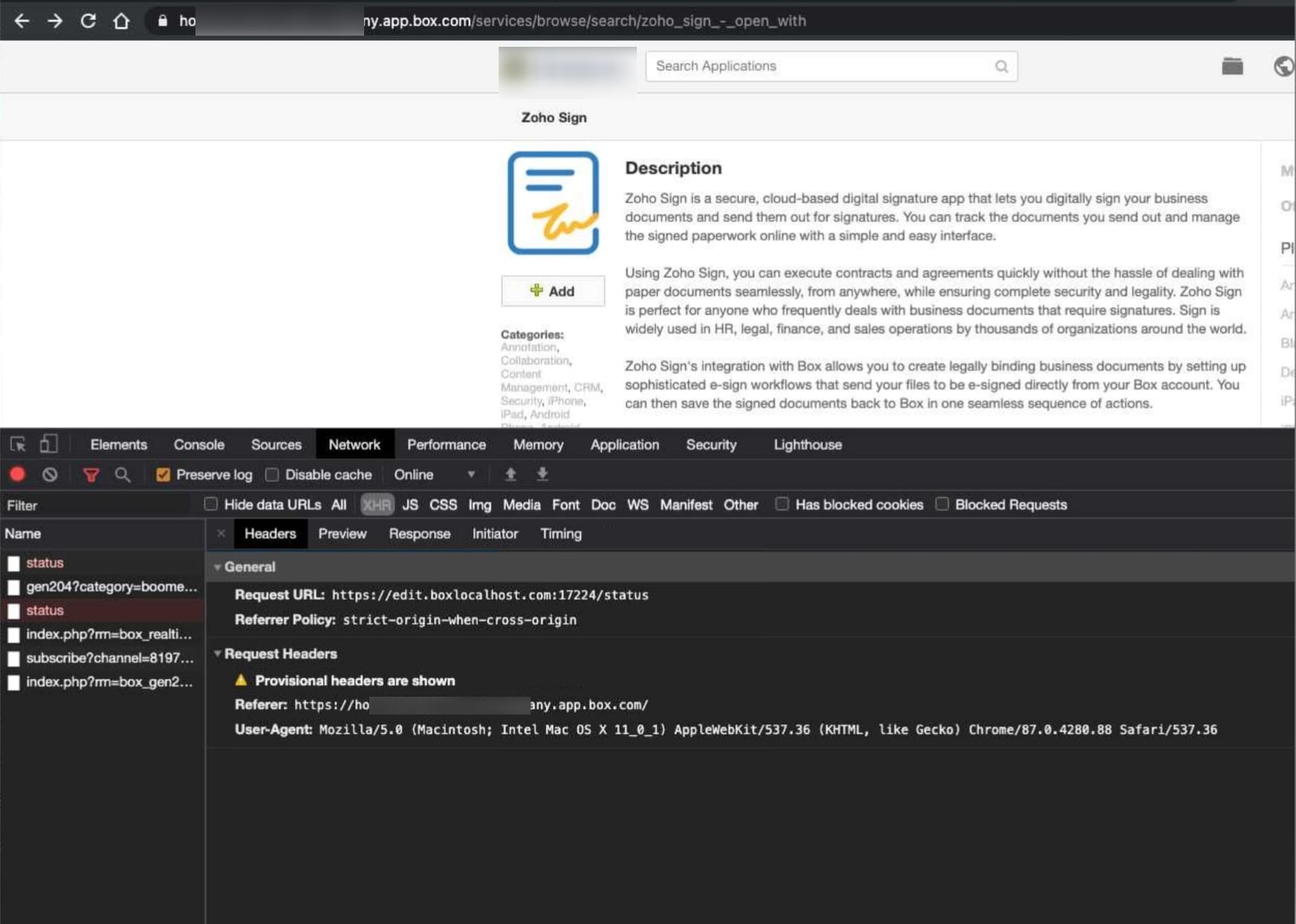Switch to the Preview detail tab

343,533
